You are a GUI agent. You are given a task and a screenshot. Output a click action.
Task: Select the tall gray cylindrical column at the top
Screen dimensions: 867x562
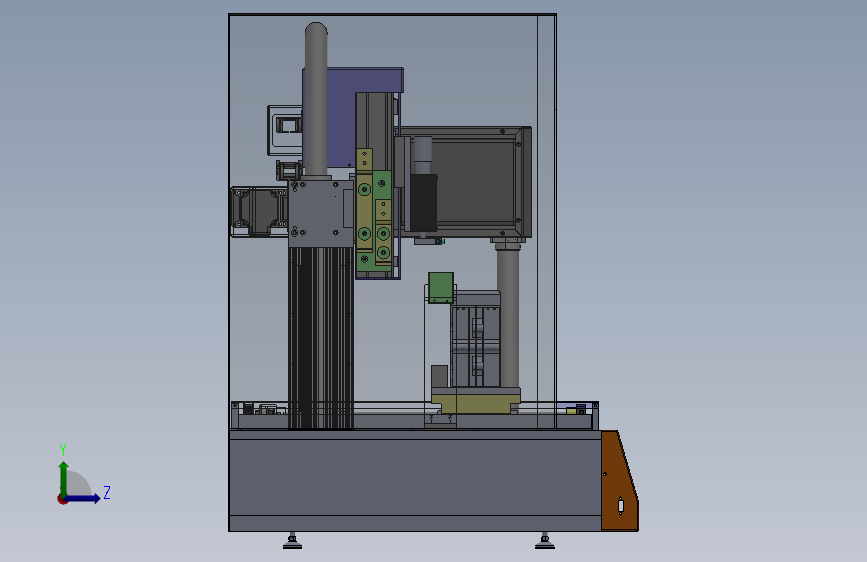pyautogui.click(x=316, y=100)
